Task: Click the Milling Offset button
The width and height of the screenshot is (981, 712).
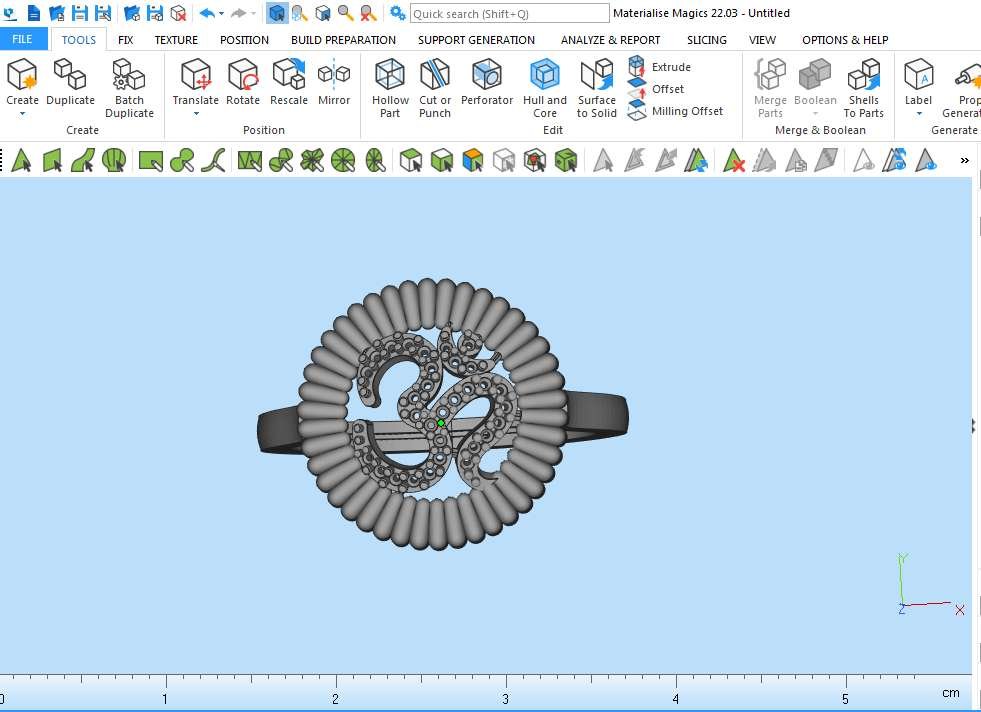Action: pyautogui.click(x=676, y=111)
